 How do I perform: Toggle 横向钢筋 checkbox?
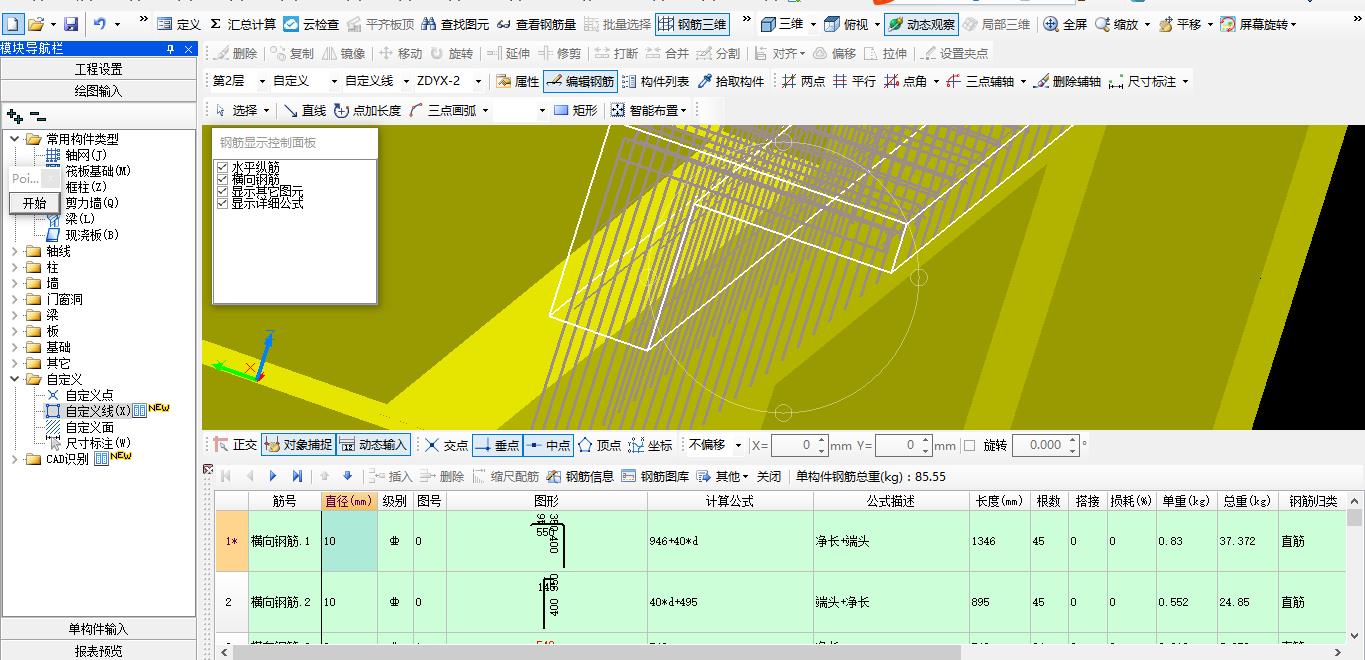tap(222, 179)
